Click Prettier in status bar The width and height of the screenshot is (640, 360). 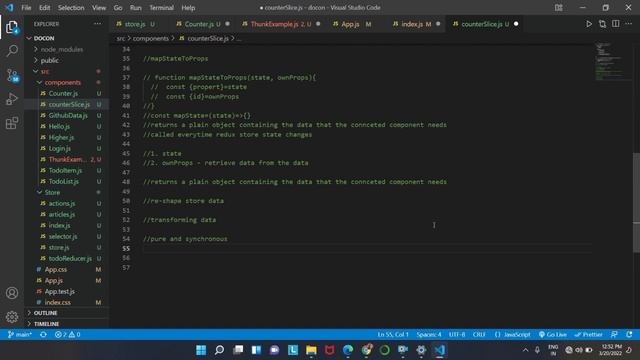[x=588, y=334]
